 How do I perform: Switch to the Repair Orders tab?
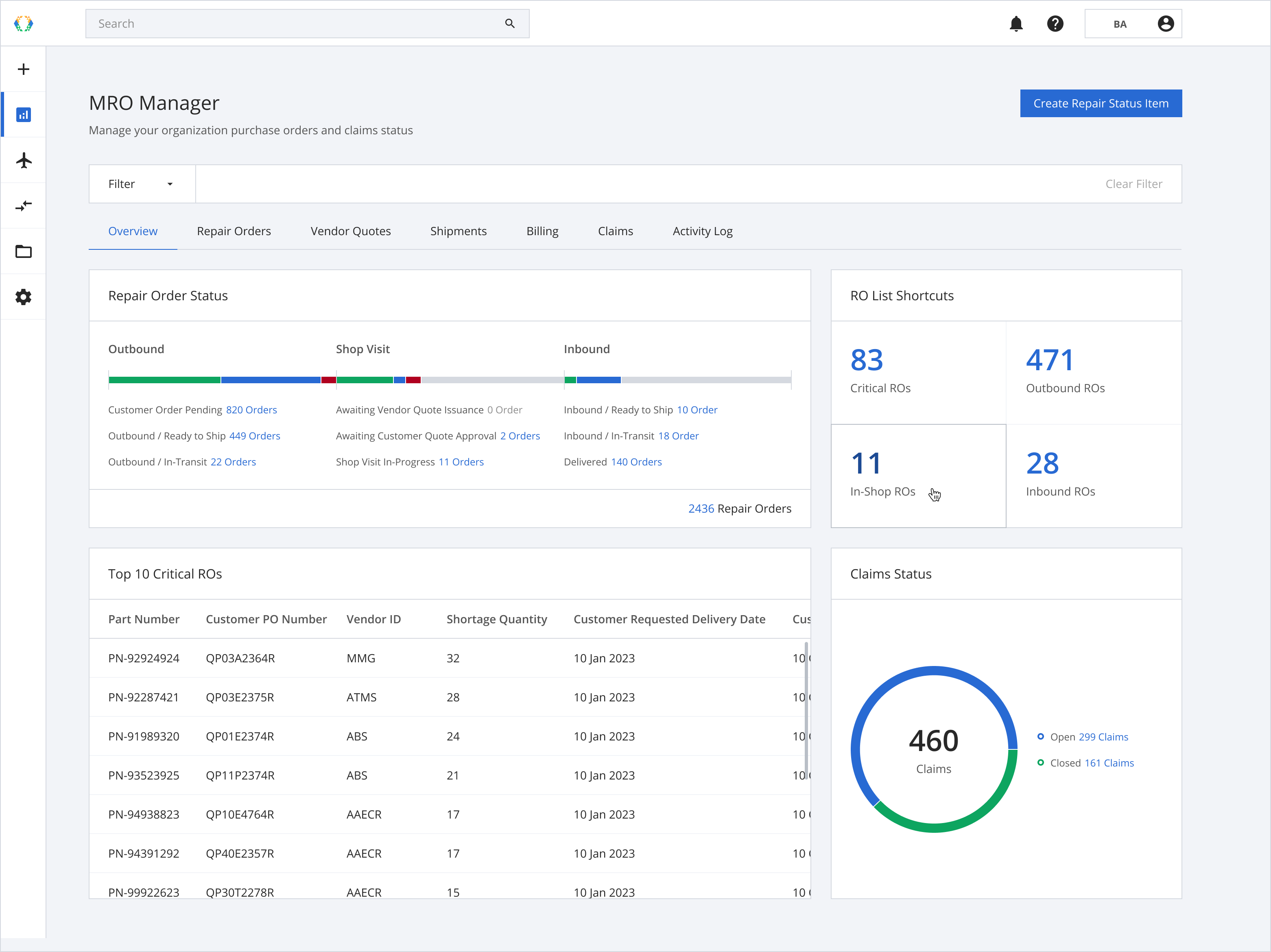[x=234, y=231]
